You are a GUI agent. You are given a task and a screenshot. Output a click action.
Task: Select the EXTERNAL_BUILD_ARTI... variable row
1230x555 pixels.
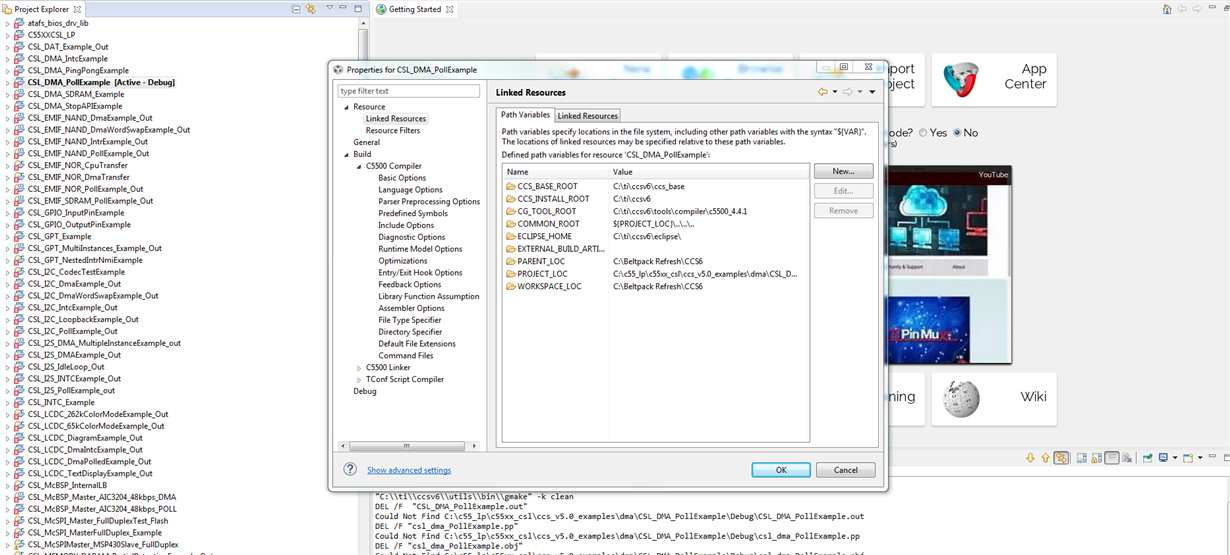coord(655,249)
